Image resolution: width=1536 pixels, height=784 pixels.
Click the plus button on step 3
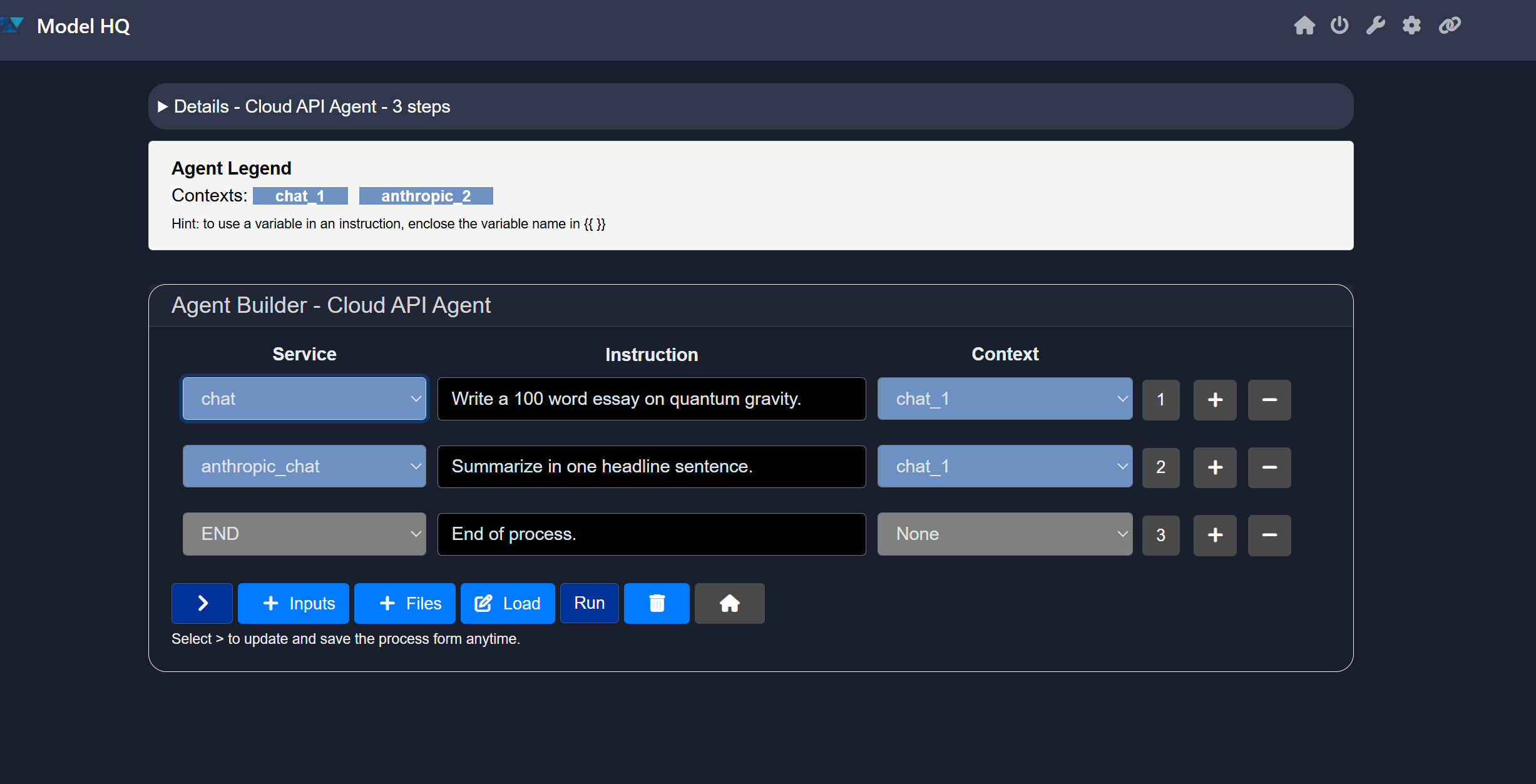pos(1215,535)
